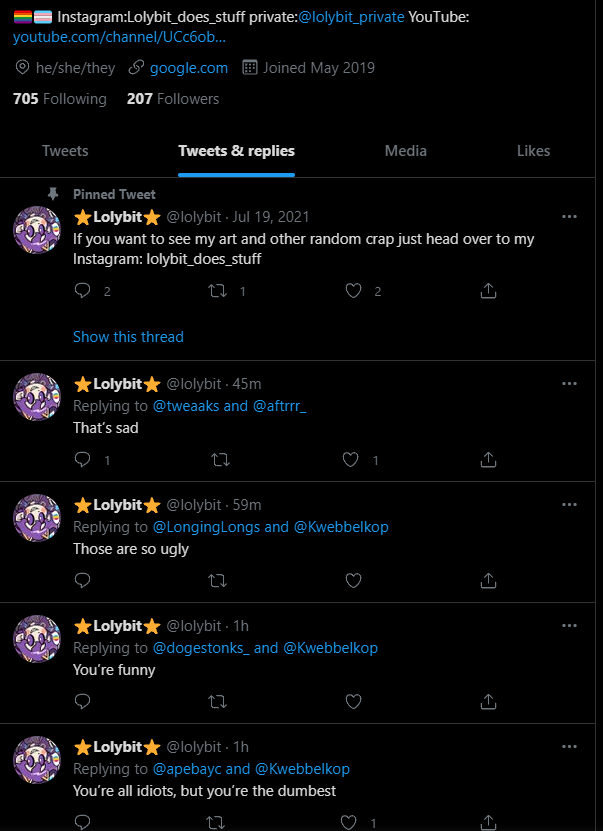The width and height of the screenshot is (603, 831).
Task: Open the Likes tab
Action: 533,151
